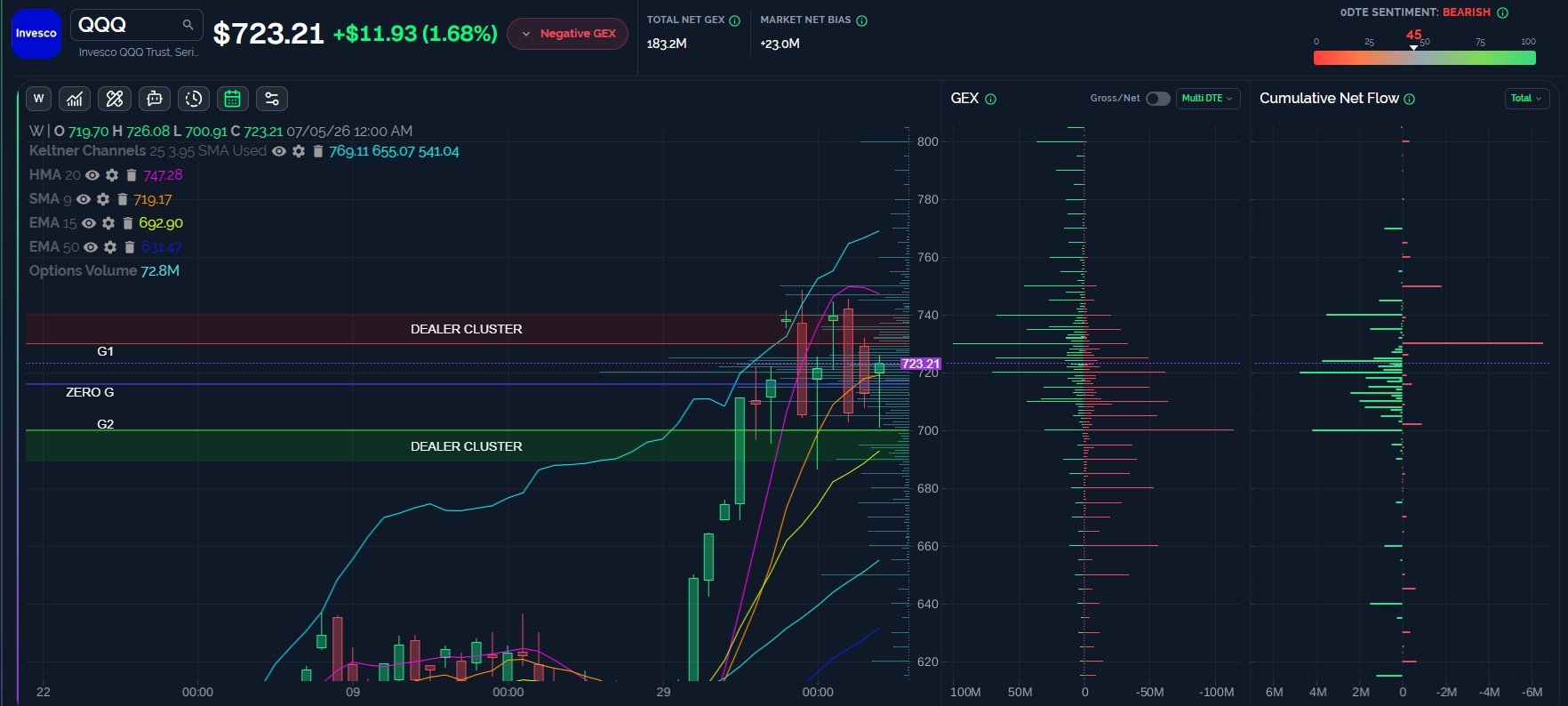The image size is (1568, 706).
Task: Show info for Market Net Bias
Action: (861, 20)
